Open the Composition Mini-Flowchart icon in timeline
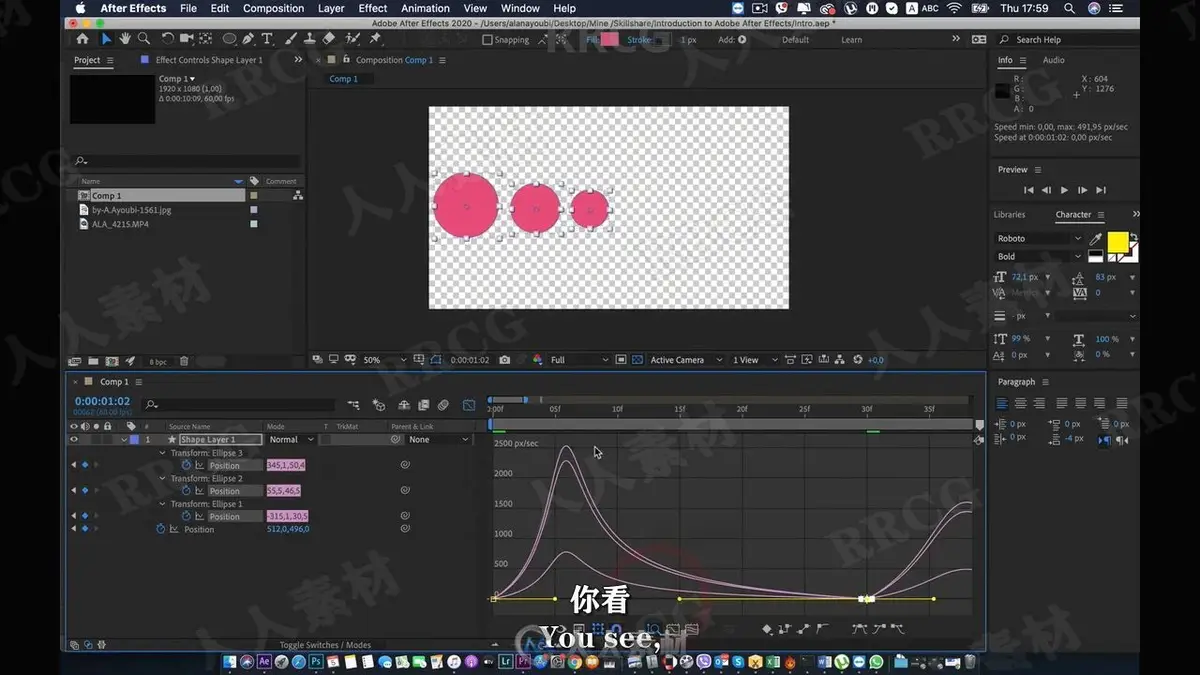This screenshot has height=675, width=1200. click(353, 405)
